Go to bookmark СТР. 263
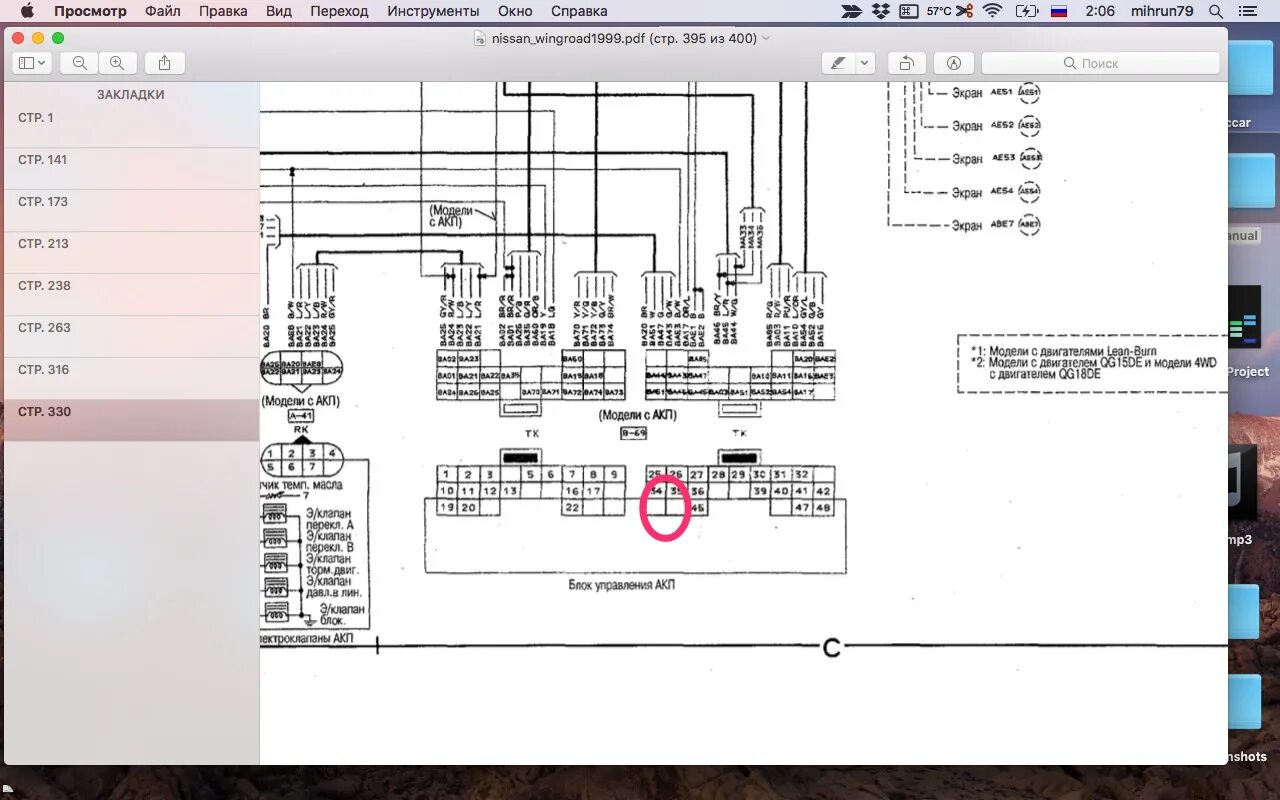Image resolution: width=1280 pixels, height=800 pixels. 43,328
